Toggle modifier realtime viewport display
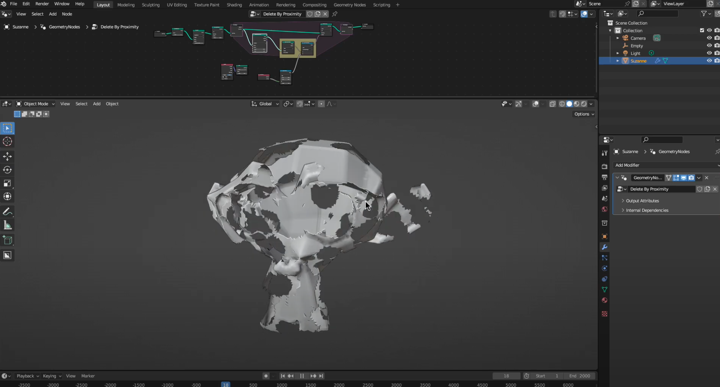Viewport: 720px width, 387px height. [x=684, y=178]
